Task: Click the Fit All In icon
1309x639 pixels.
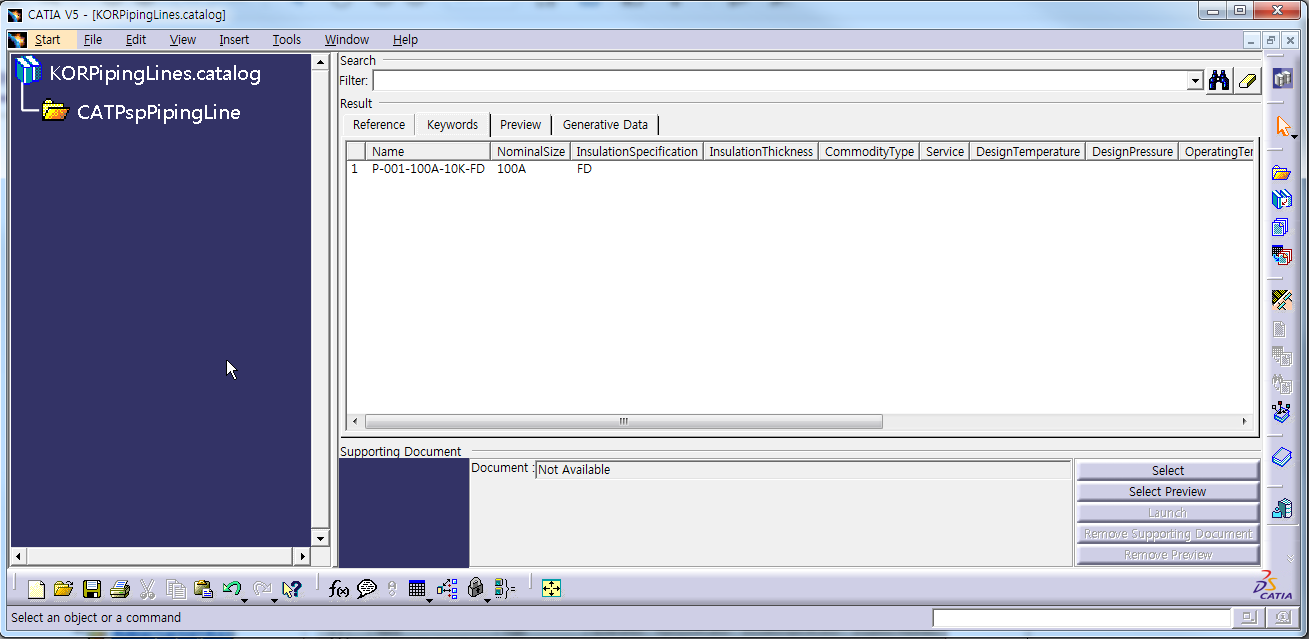Action: [551, 589]
